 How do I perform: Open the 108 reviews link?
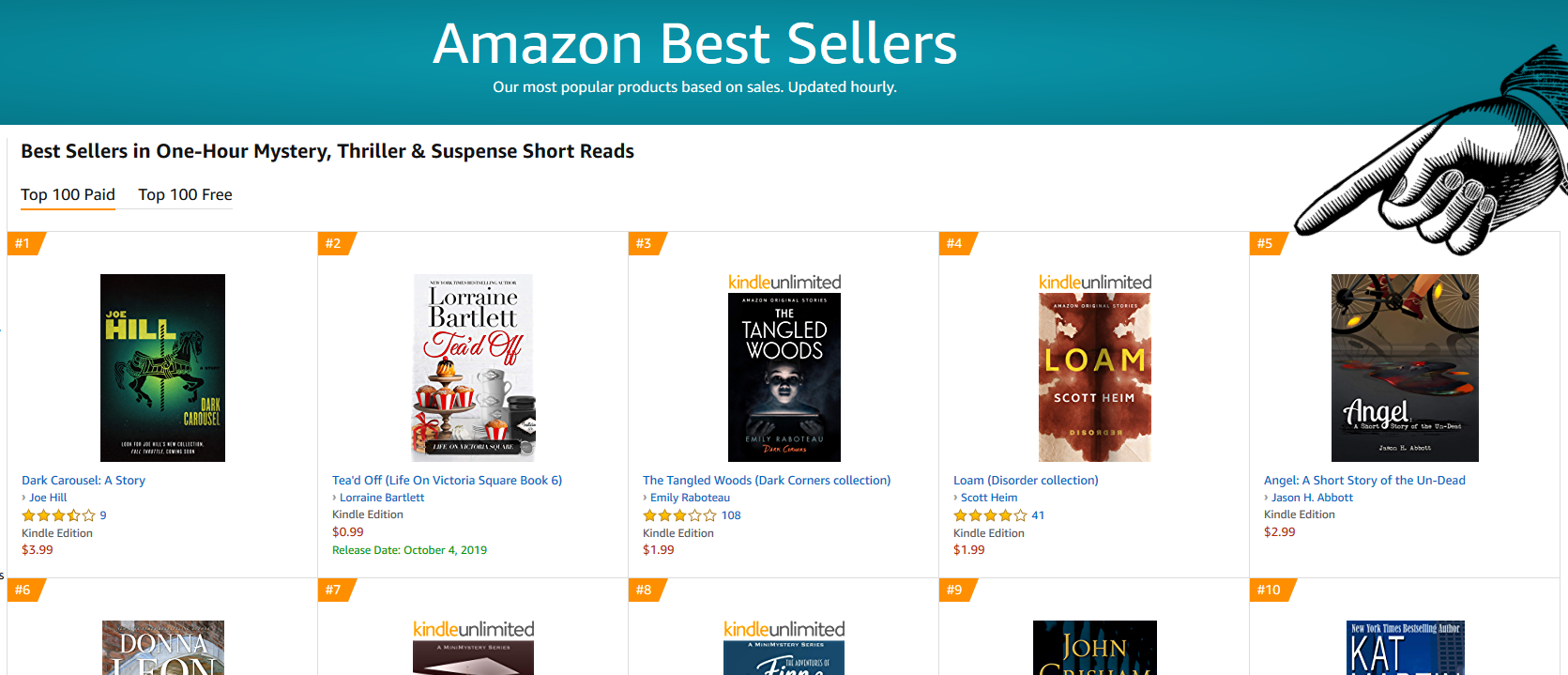[x=731, y=515]
